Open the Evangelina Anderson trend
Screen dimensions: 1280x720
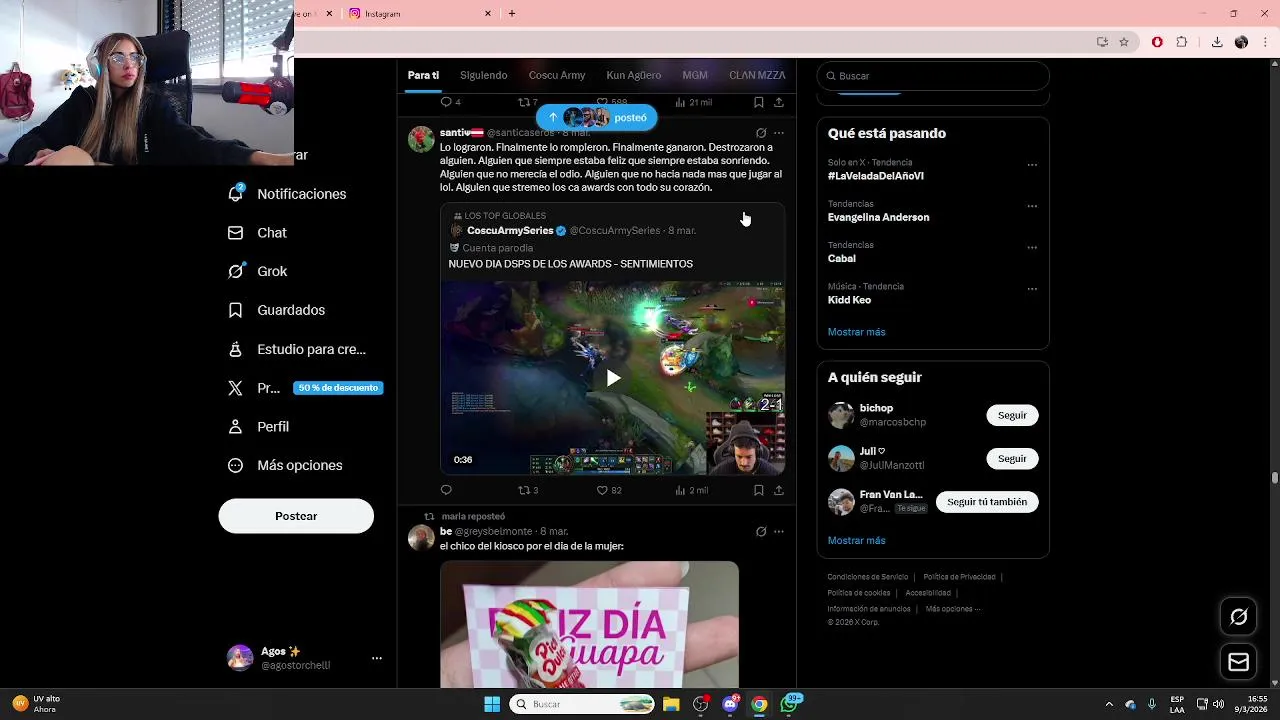click(x=879, y=217)
